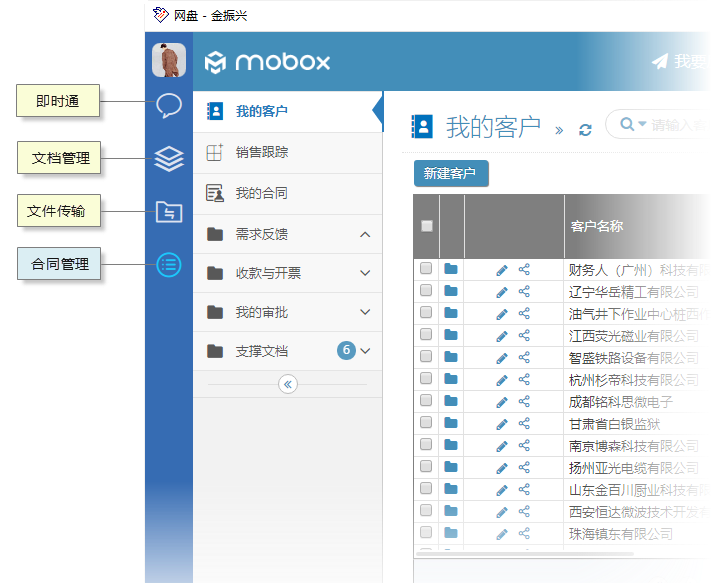Toggle the select-all checkbox in table header

click(x=427, y=226)
